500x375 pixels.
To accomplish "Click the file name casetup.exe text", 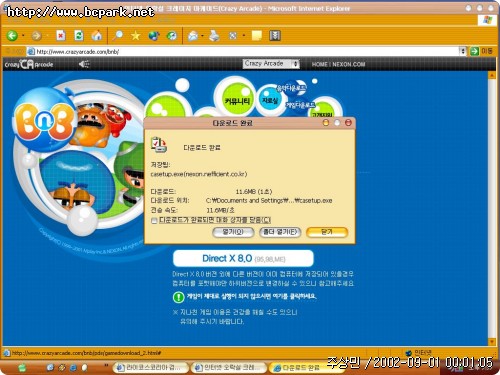I will tap(199, 174).
